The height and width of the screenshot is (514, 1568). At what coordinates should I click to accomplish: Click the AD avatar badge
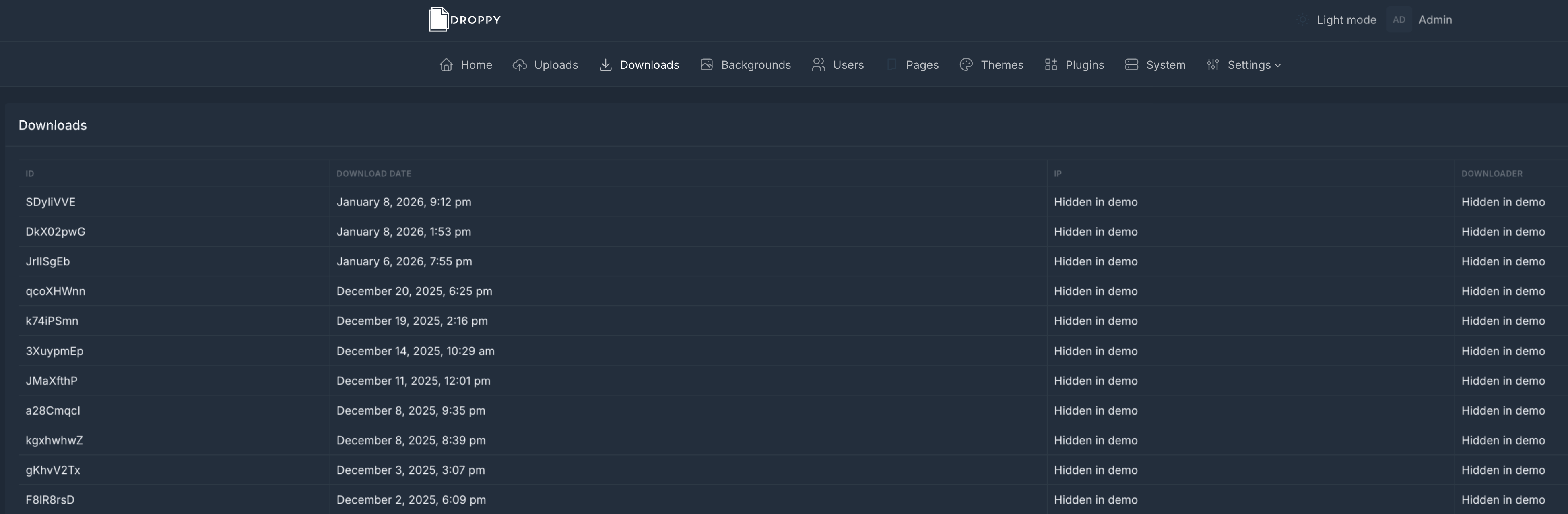pos(1399,19)
